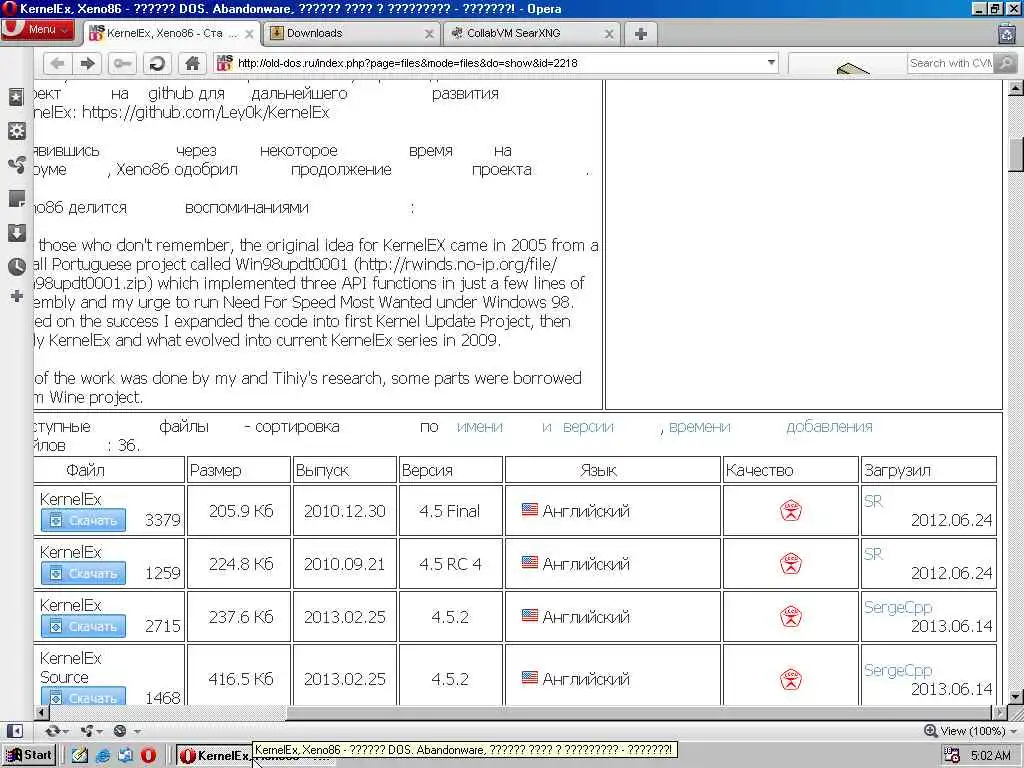This screenshot has width=1024, height=768.
Task: Expand the address bar history dropdown
Action: [771, 63]
